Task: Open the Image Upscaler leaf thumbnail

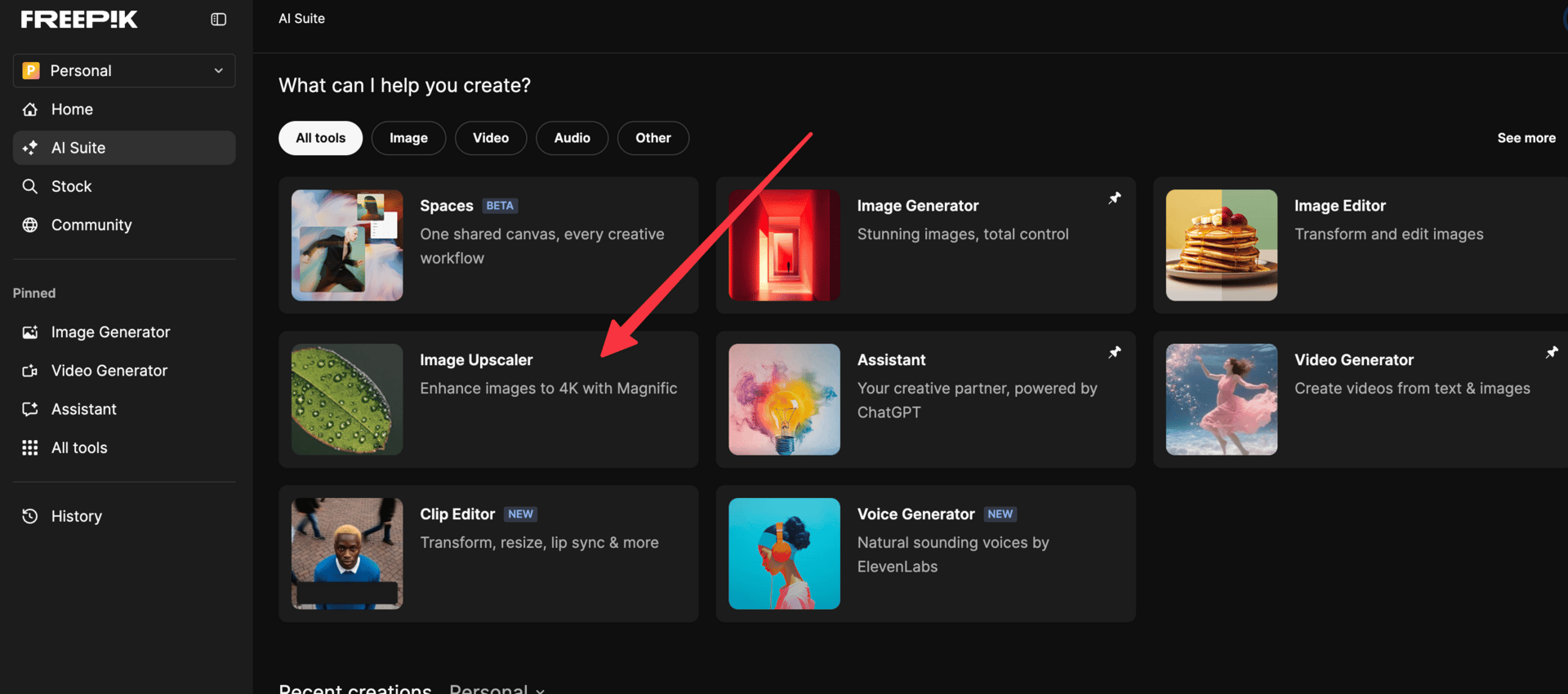Action: click(347, 399)
